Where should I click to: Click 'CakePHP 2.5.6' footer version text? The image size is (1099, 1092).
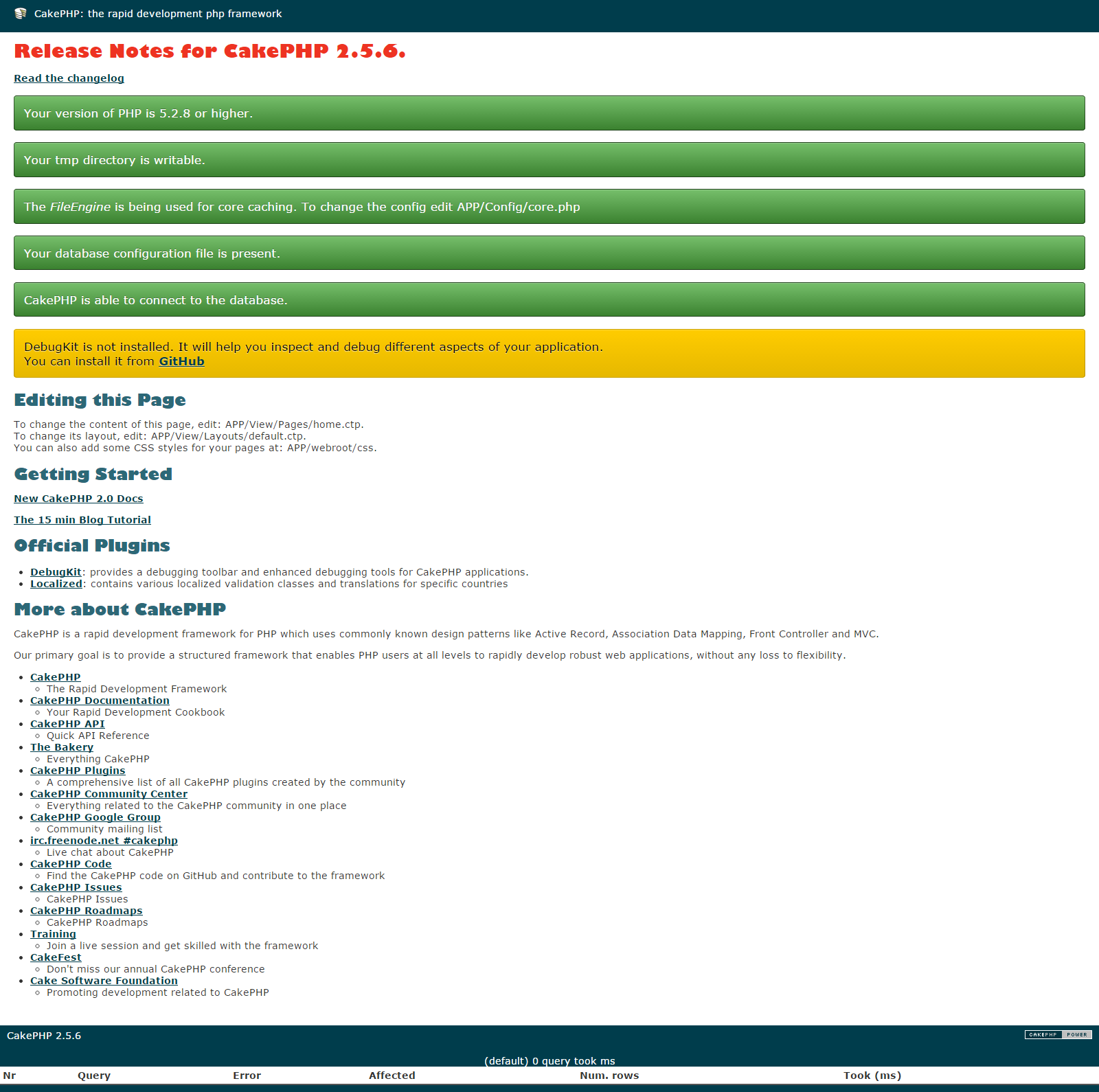tap(44, 1036)
